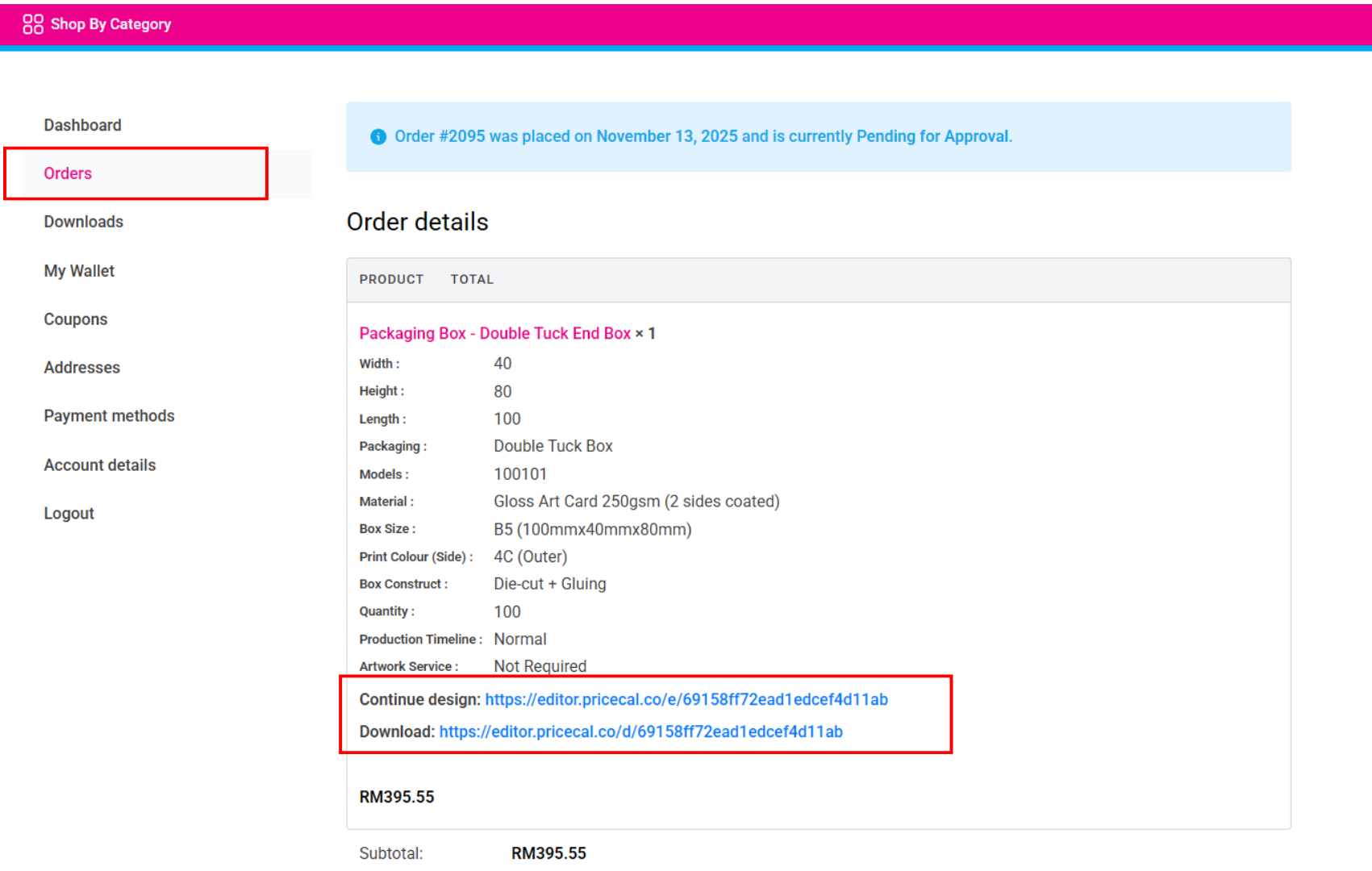Click the PRODUCT column header
Viewport: 1372px width, 871px height.
[x=391, y=279]
